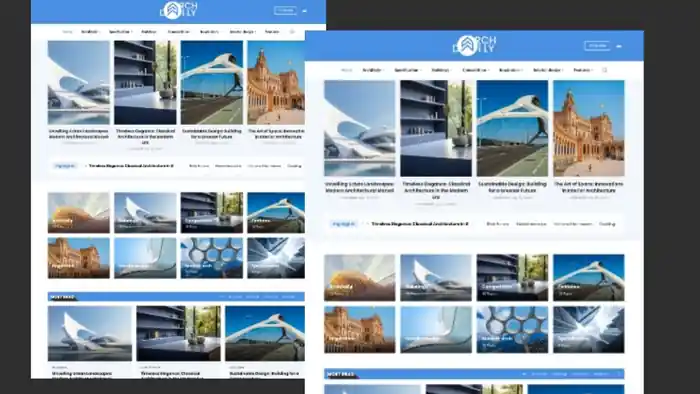Viewport: 700px width, 394px height.
Task: Open the glass skyscraper category tile, front page
Action: (589, 330)
